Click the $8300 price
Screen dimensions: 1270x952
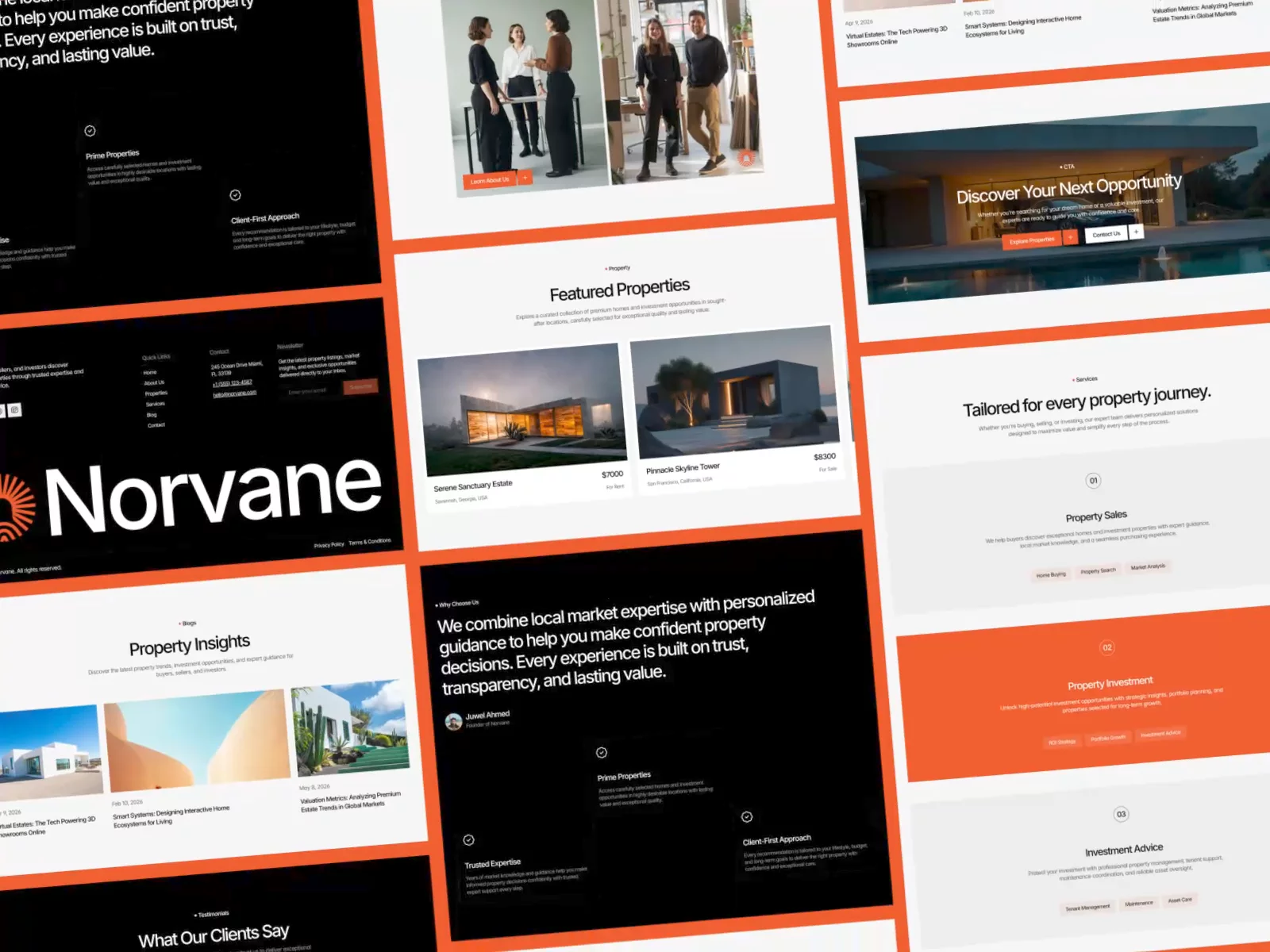click(825, 456)
